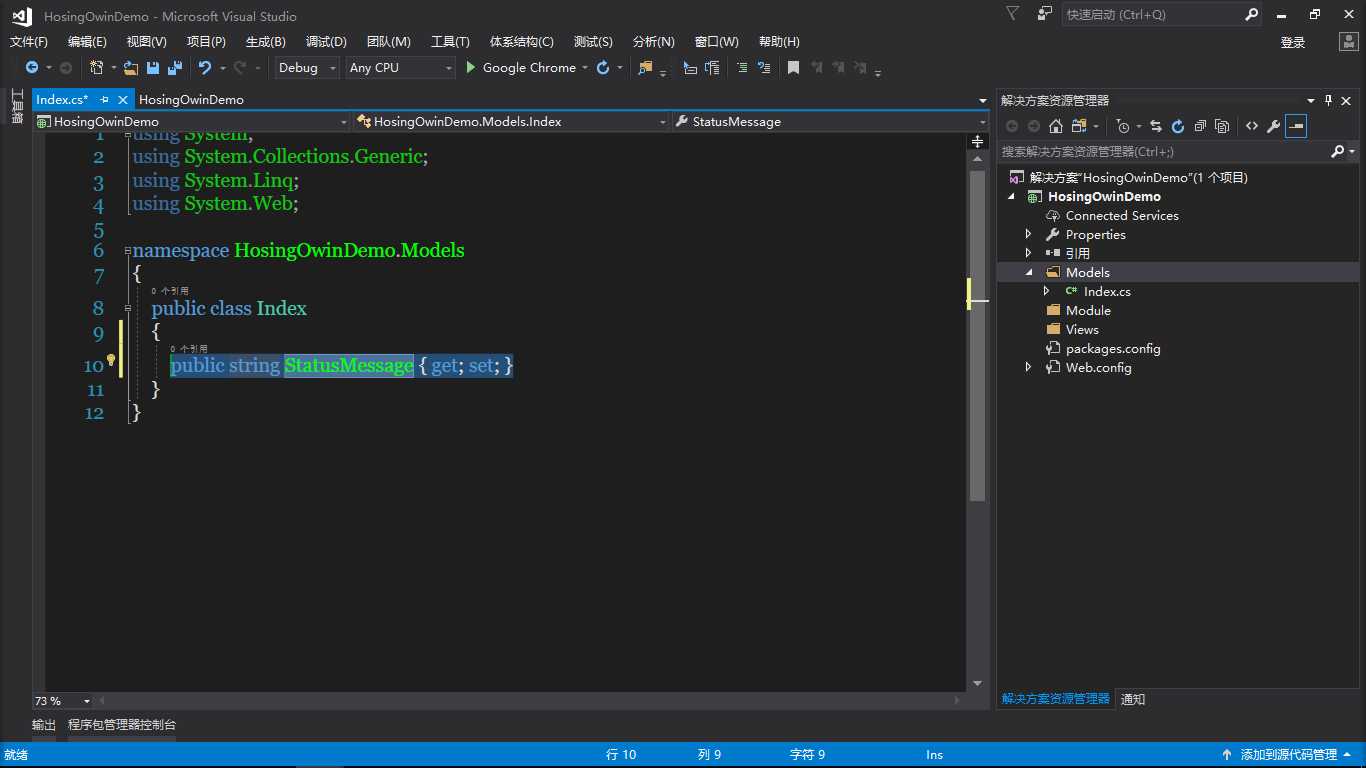
Task: Open Google Chrome browser target dropdown arrow
Action: click(x=585, y=68)
